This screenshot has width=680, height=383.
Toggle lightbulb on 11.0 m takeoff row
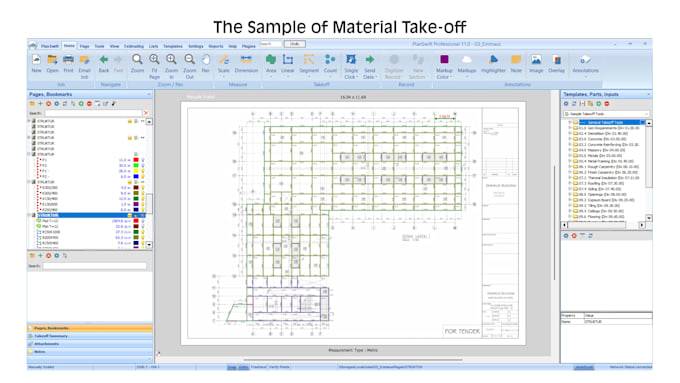point(143,160)
